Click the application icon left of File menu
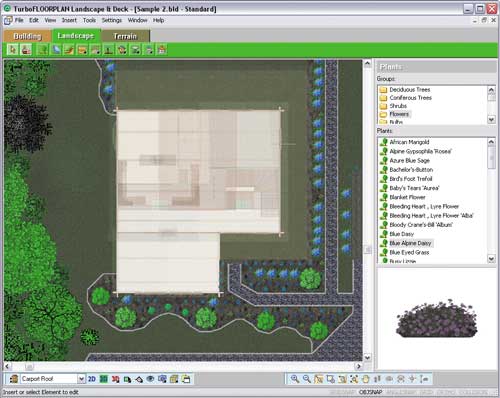This screenshot has width=500, height=398. click(8, 20)
